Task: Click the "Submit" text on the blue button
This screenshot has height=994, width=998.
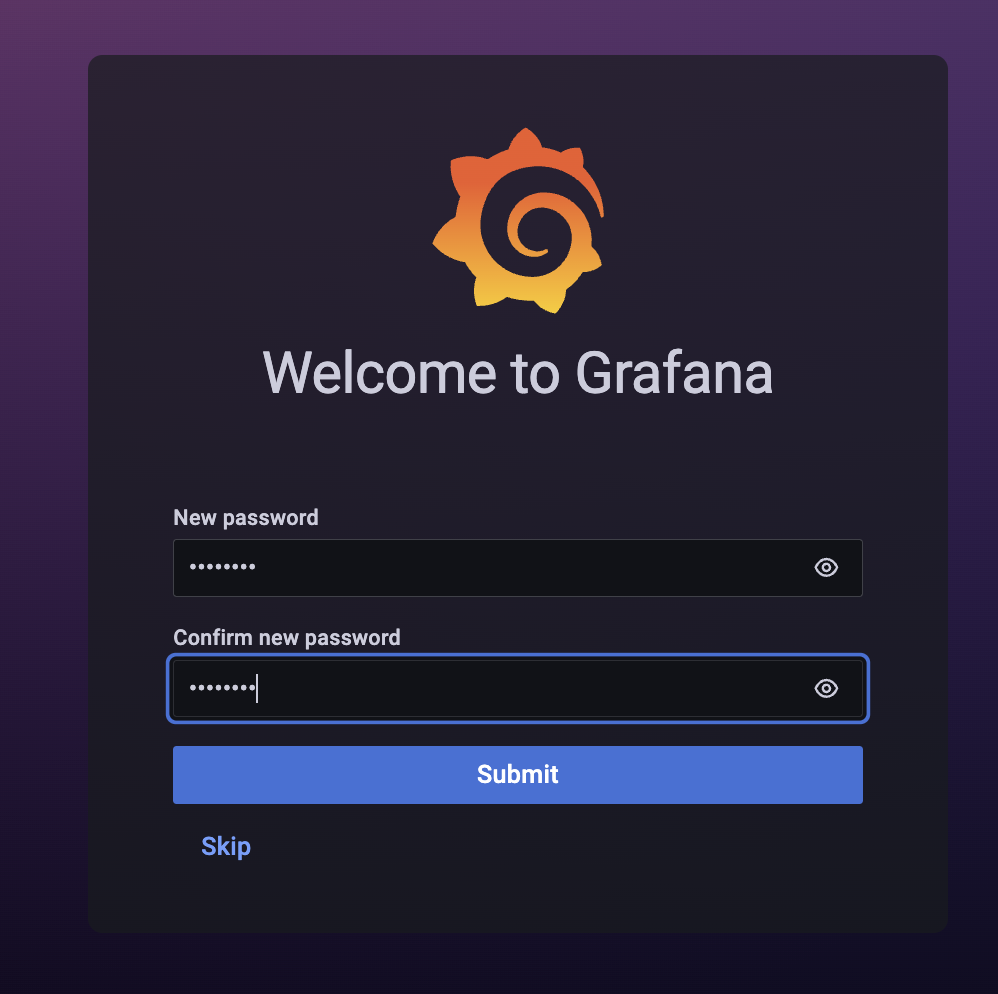Action: pyautogui.click(x=517, y=774)
